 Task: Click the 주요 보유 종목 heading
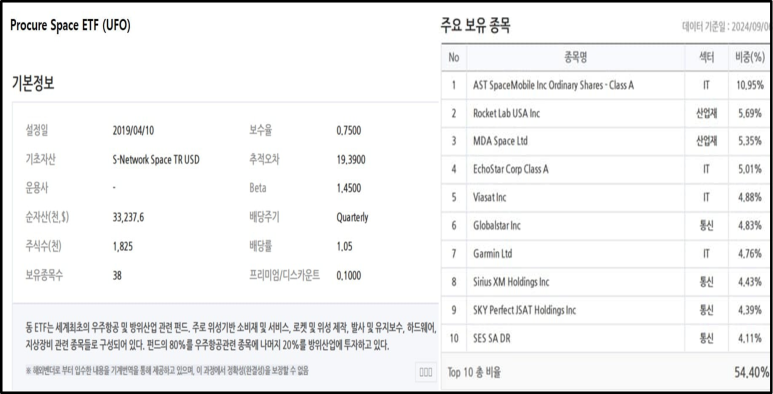pos(475,26)
